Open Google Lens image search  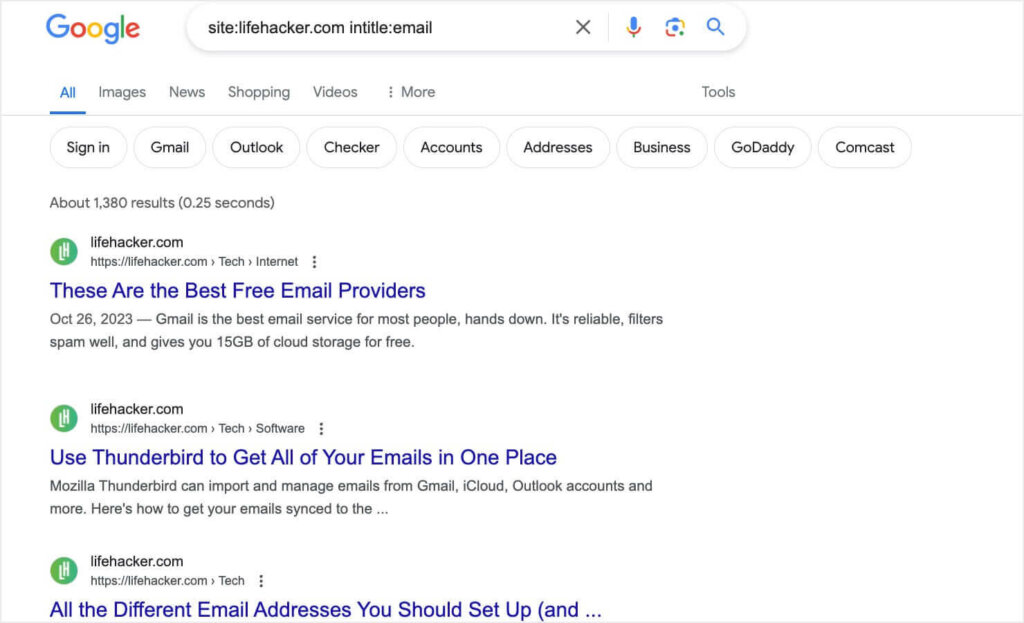tap(674, 27)
